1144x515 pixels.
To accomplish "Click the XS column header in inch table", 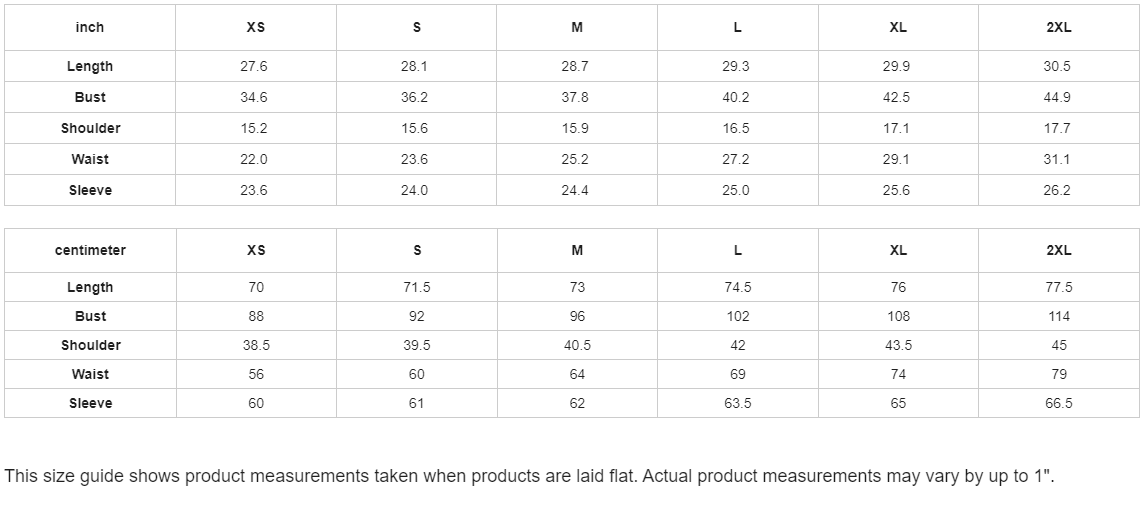I will click(x=255, y=28).
